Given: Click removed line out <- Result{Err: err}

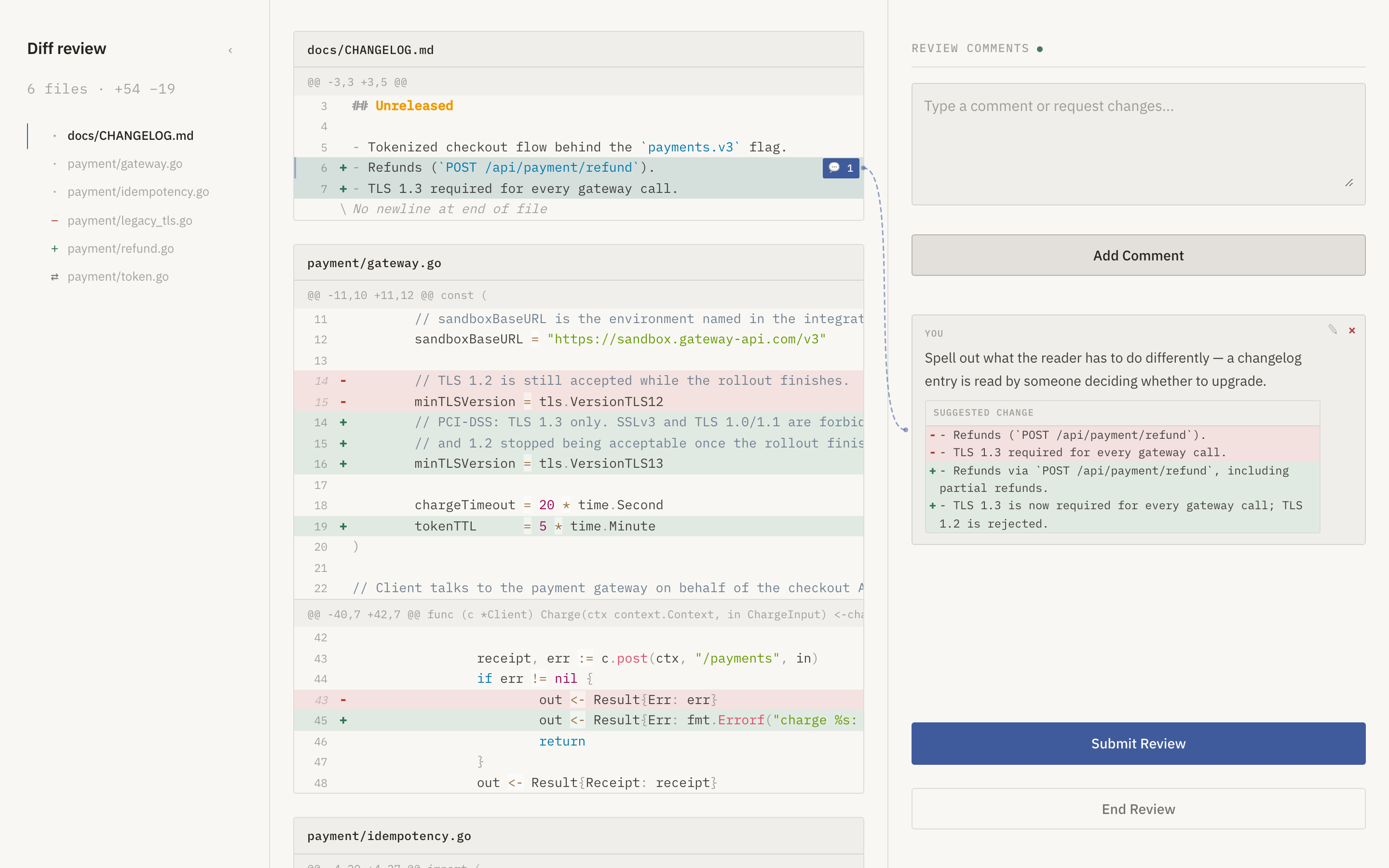Looking at the screenshot, I should [579, 700].
